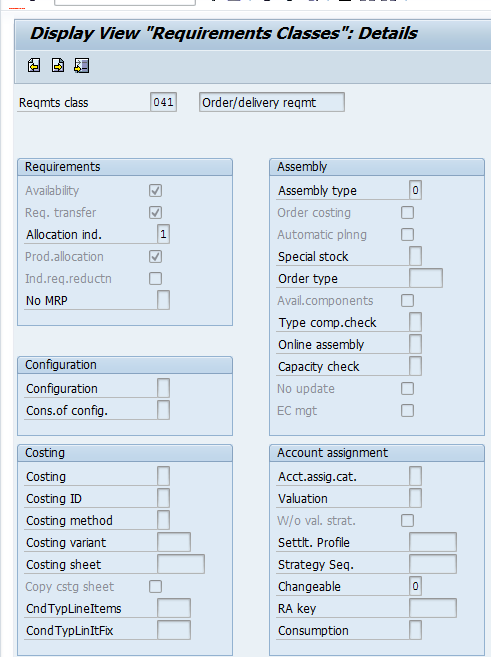The image size is (491, 657).
Task: Click the Order/delivery reqmt description field
Action: pos(272,102)
